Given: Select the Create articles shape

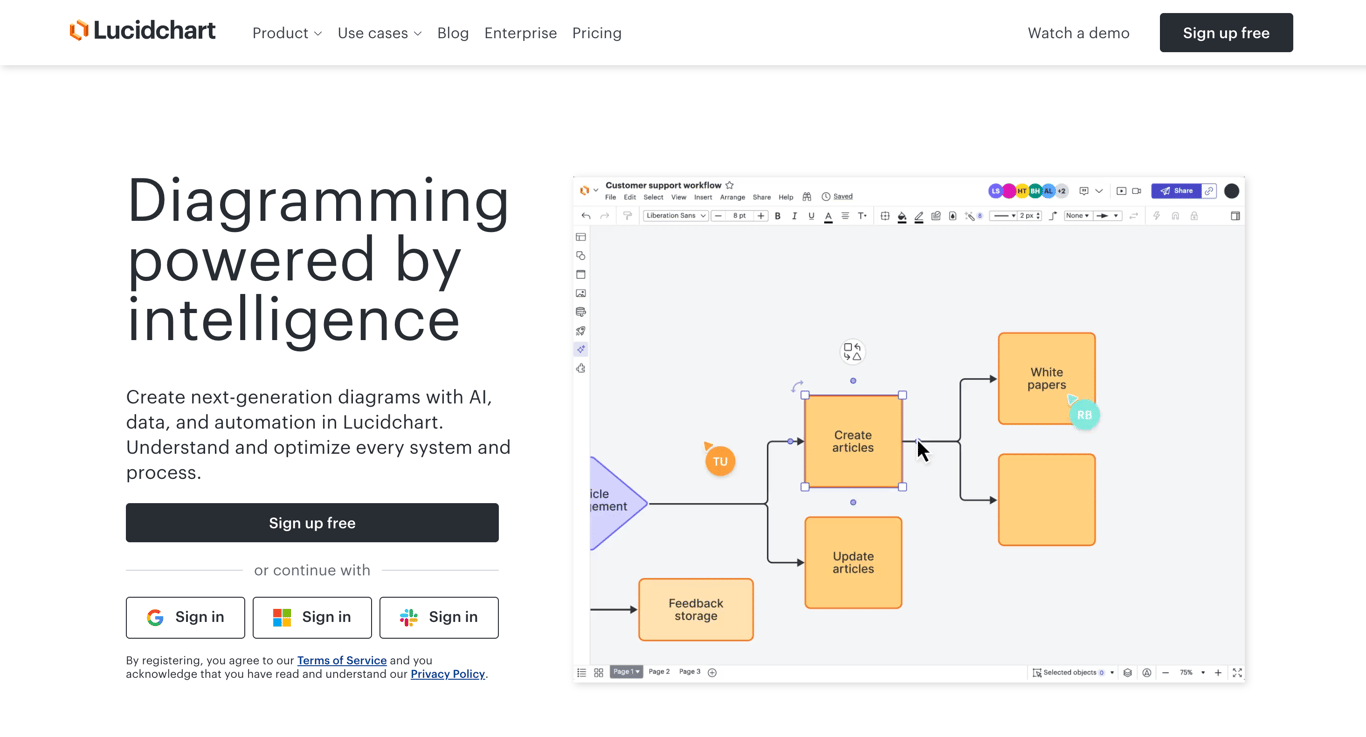Looking at the screenshot, I should click(852, 441).
